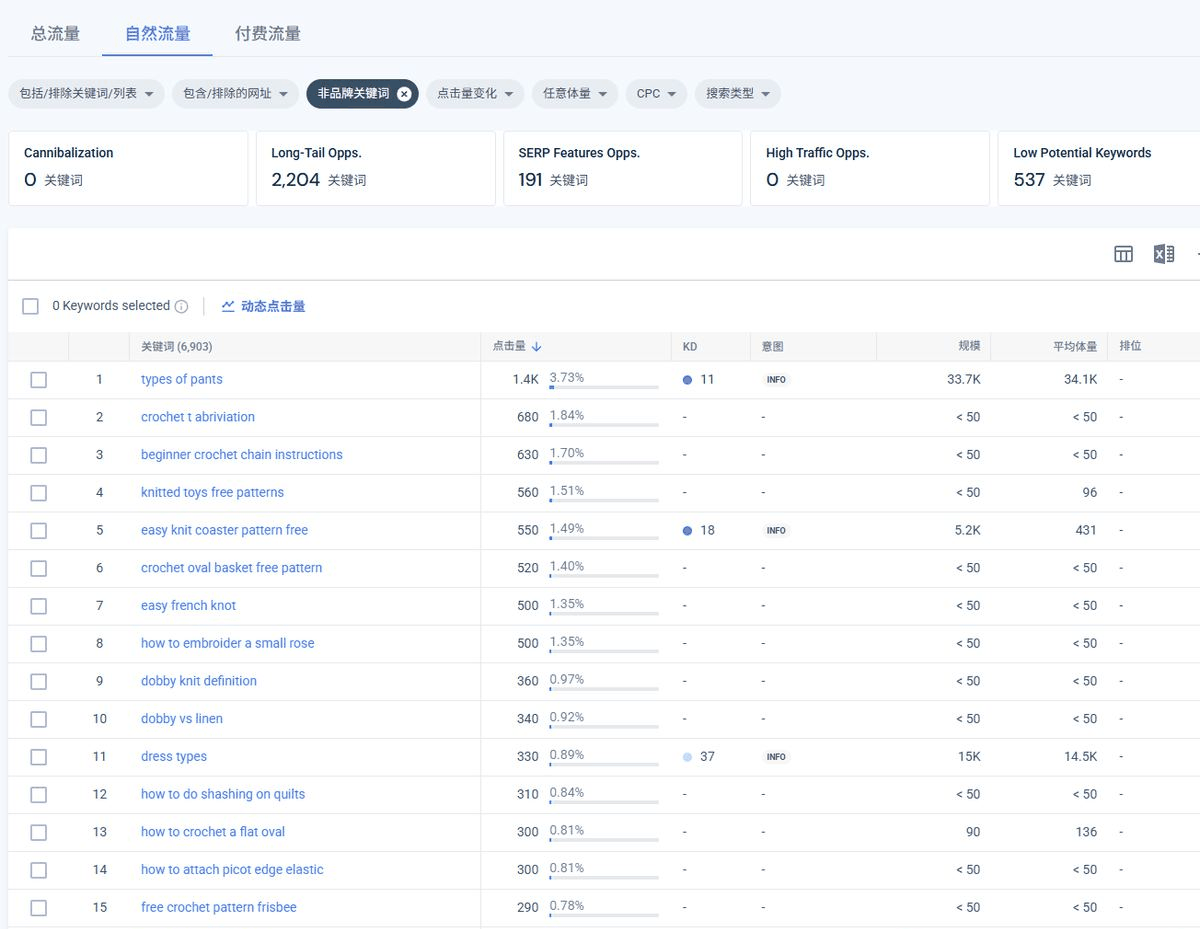Viewport: 1200px width, 929px height.
Task: Open the 包括/排除关键词/列表 dropdown
Action: click(x=86, y=94)
